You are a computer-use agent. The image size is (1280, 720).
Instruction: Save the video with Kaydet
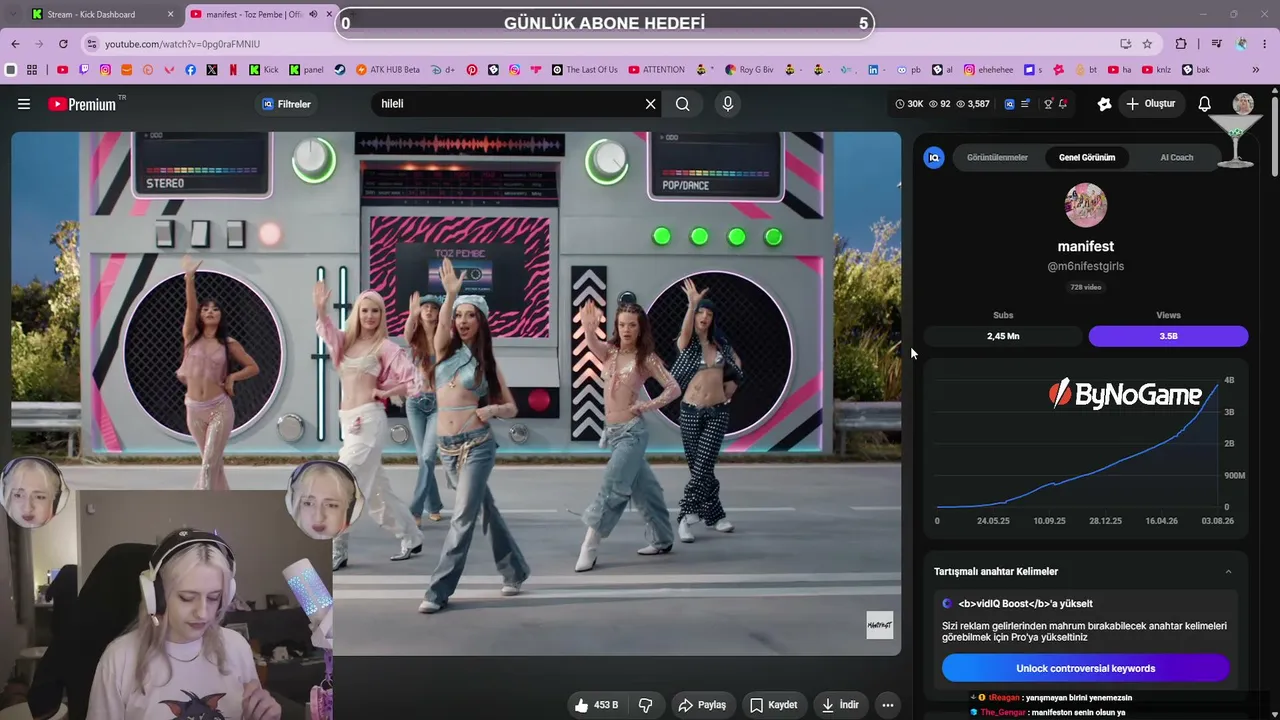[x=774, y=705]
